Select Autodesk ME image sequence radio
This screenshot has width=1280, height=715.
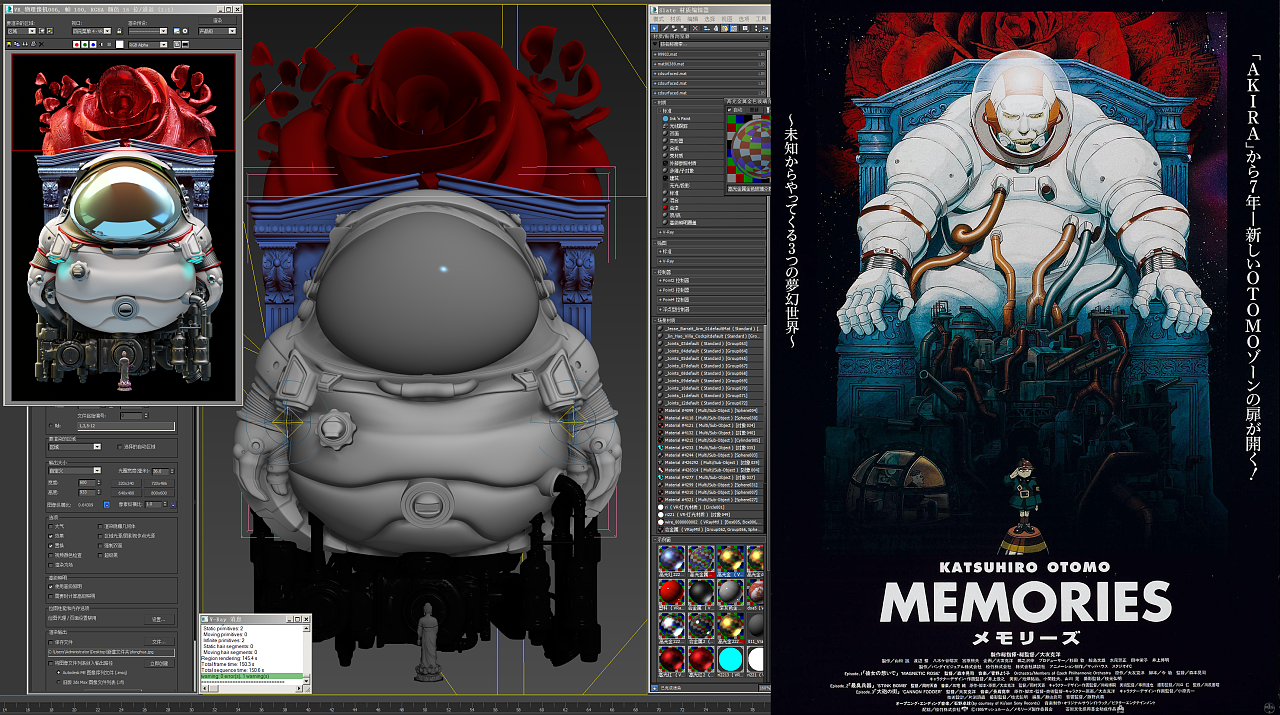tap(59, 672)
